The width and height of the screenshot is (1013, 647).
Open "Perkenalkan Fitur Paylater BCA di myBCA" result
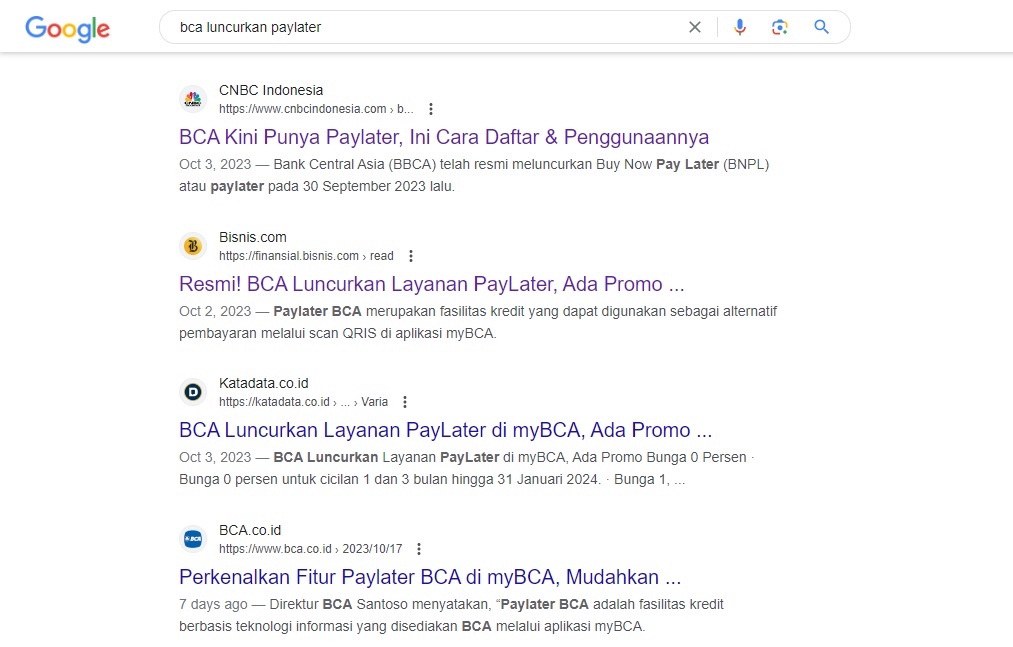tap(430, 577)
